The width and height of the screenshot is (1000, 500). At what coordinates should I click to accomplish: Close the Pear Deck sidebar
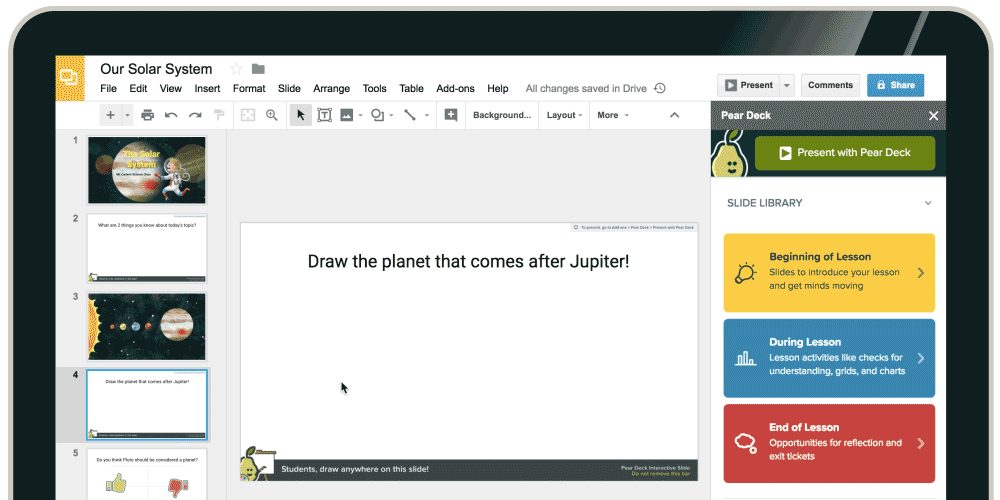coord(933,115)
